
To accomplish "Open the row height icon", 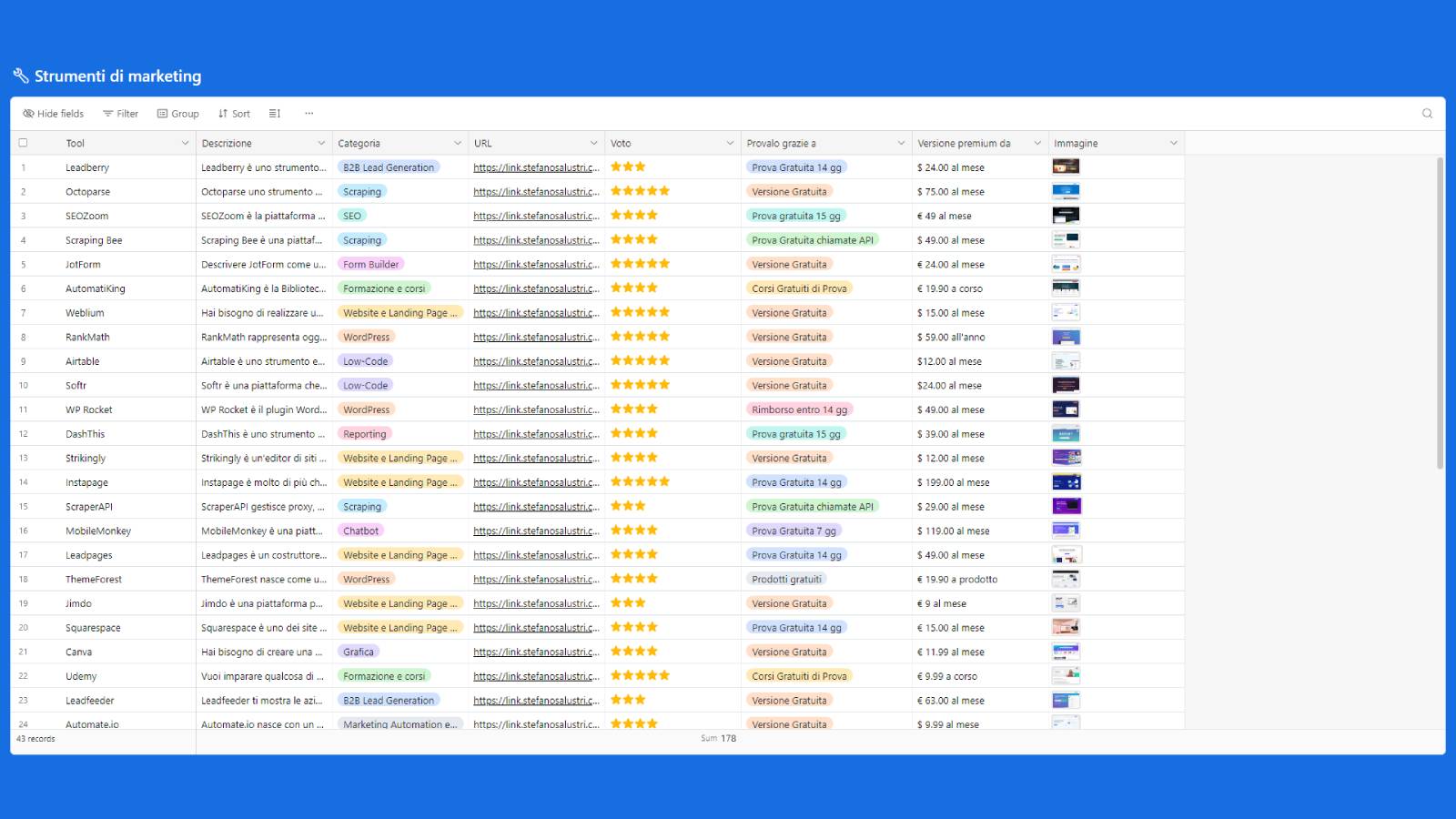I will pyautogui.click(x=275, y=114).
